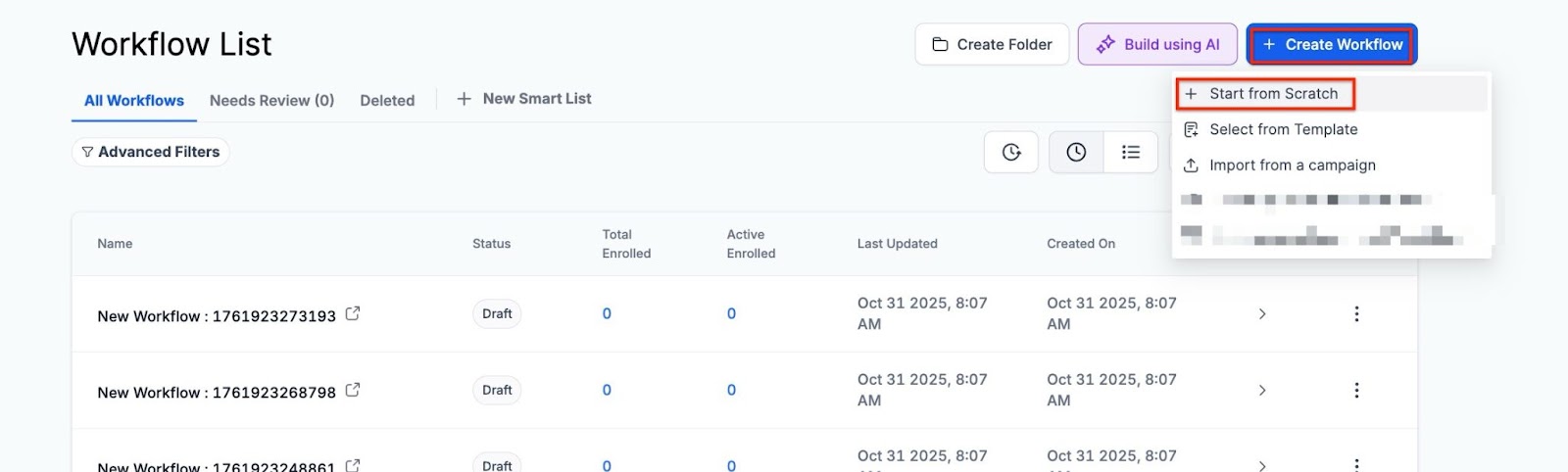
Task: Click three-dot menu for second workflow row
Action: pos(1356,390)
